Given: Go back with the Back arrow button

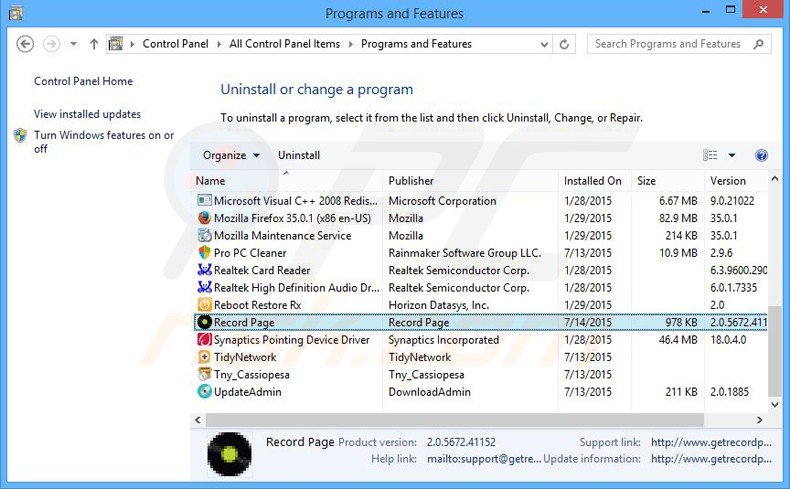Looking at the screenshot, I should [x=25, y=44].
